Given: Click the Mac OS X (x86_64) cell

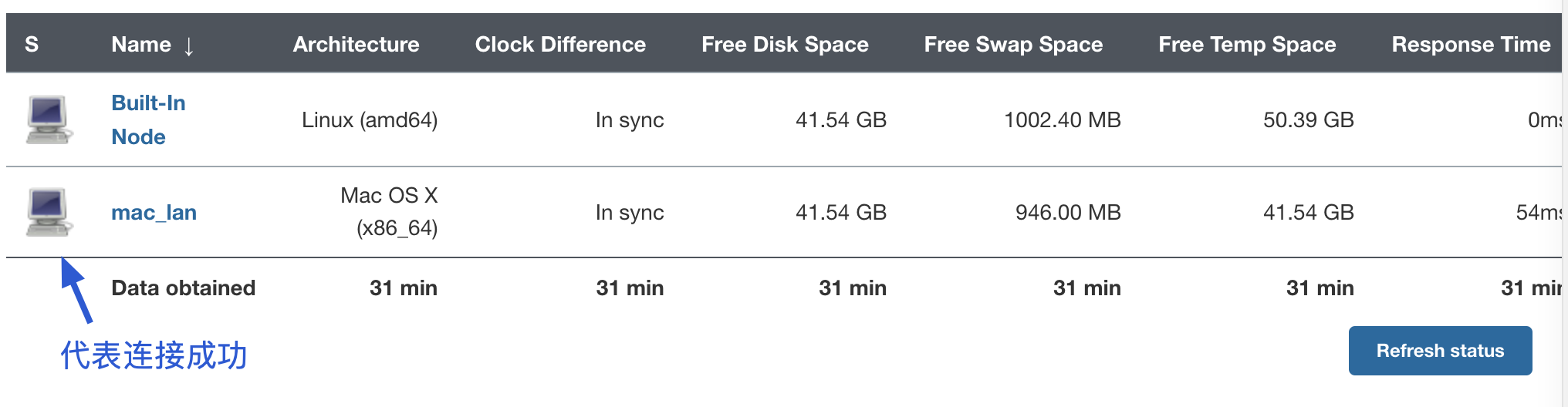Looking at the screenshot, I should tap(389, 212).
